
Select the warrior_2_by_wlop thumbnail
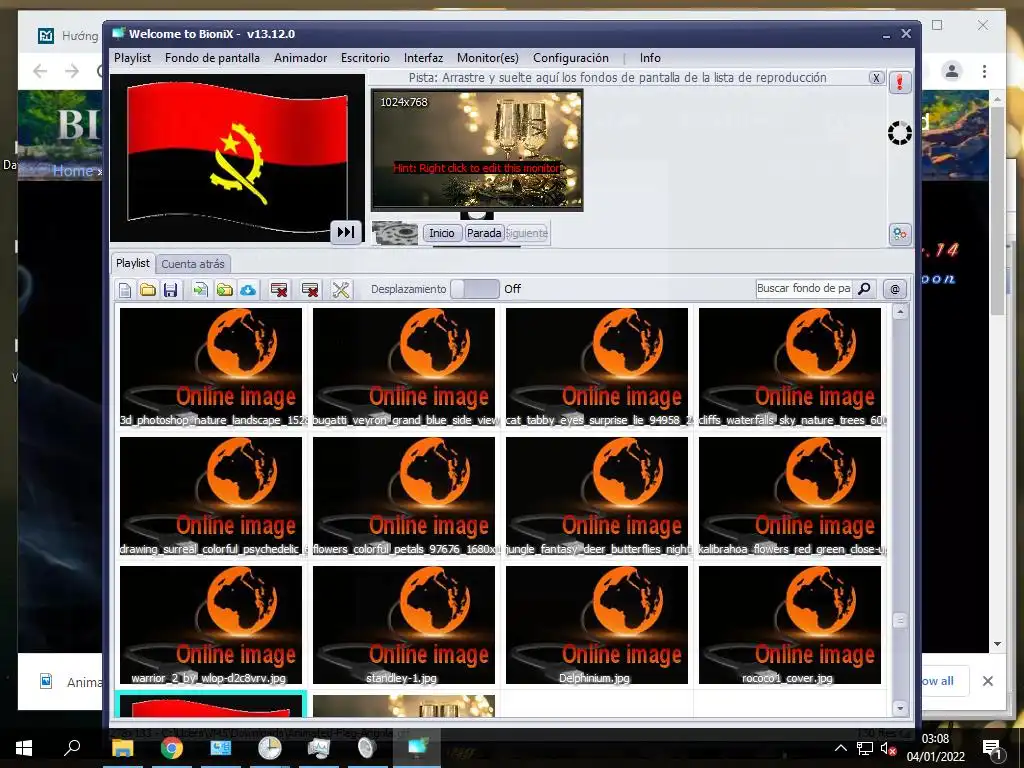click(211, 625)
